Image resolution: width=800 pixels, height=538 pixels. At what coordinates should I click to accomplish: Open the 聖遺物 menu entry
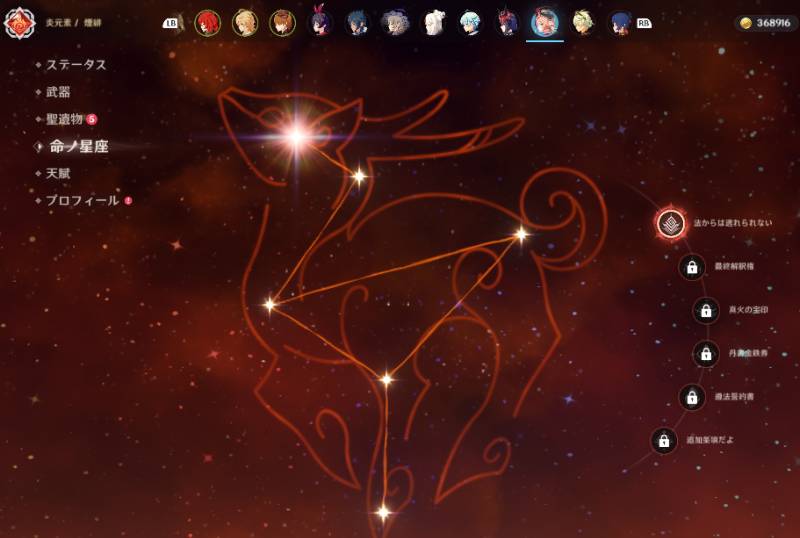pos(64,119)
